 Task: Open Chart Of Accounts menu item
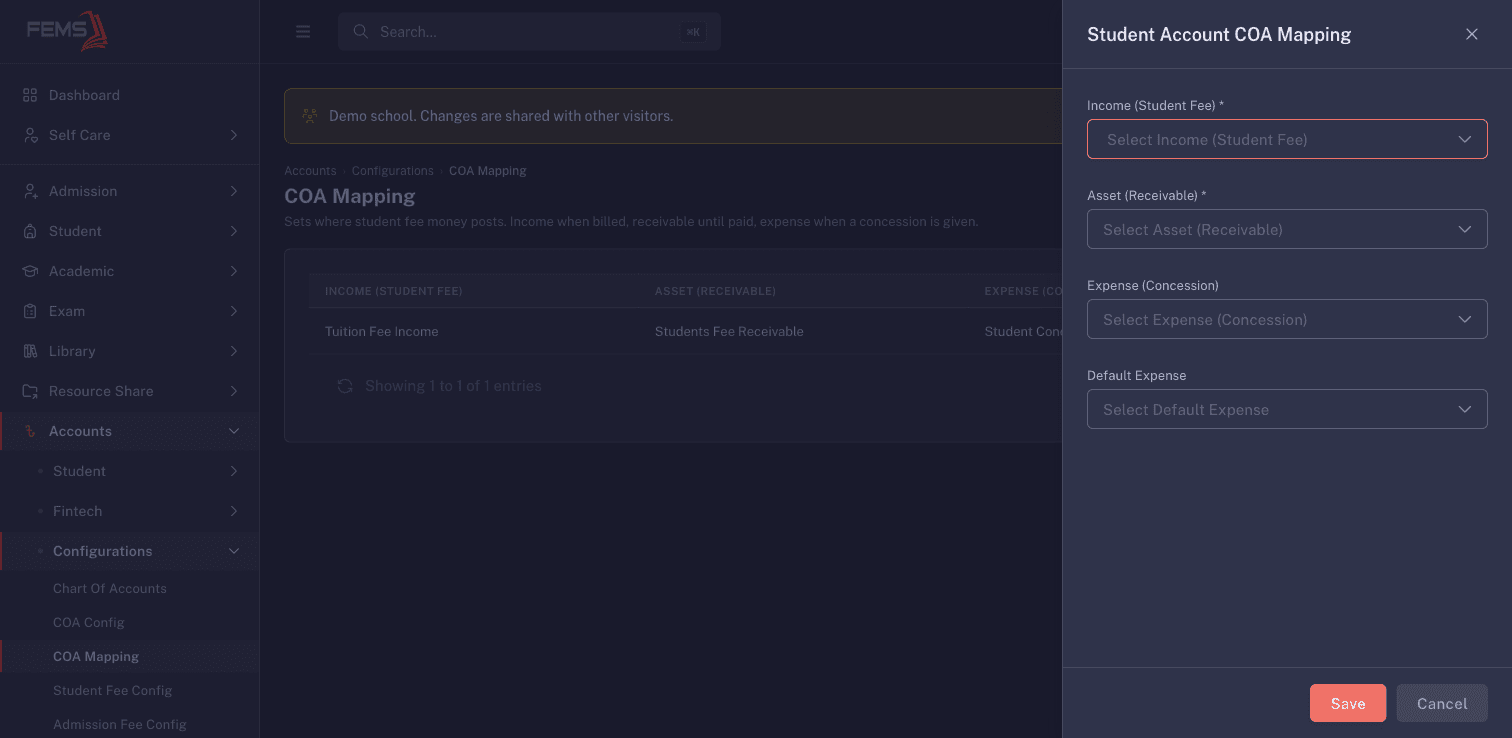click(x=110, y=589)
